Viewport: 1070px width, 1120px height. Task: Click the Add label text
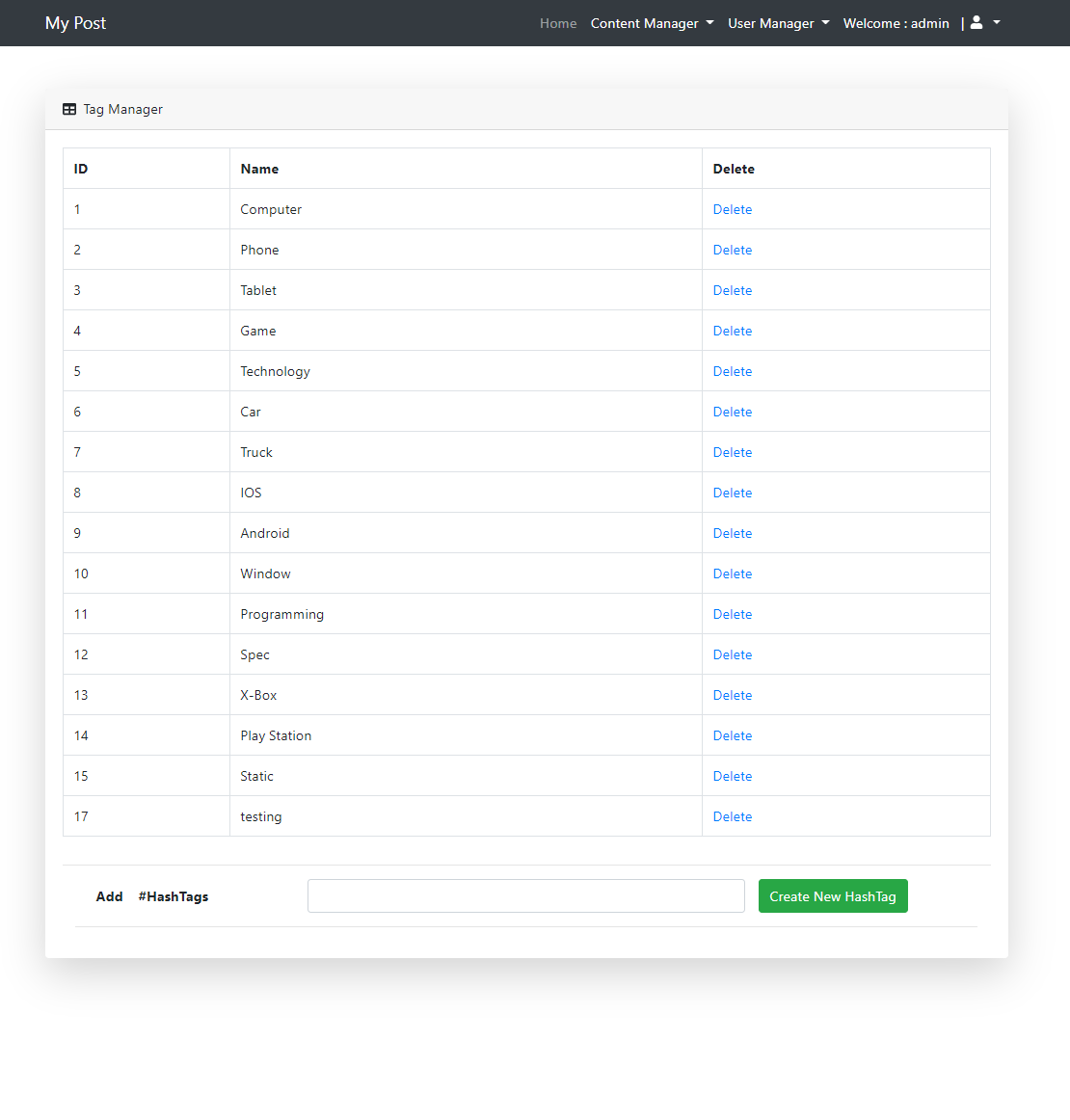pyautogui.click(x=109, y=896)
